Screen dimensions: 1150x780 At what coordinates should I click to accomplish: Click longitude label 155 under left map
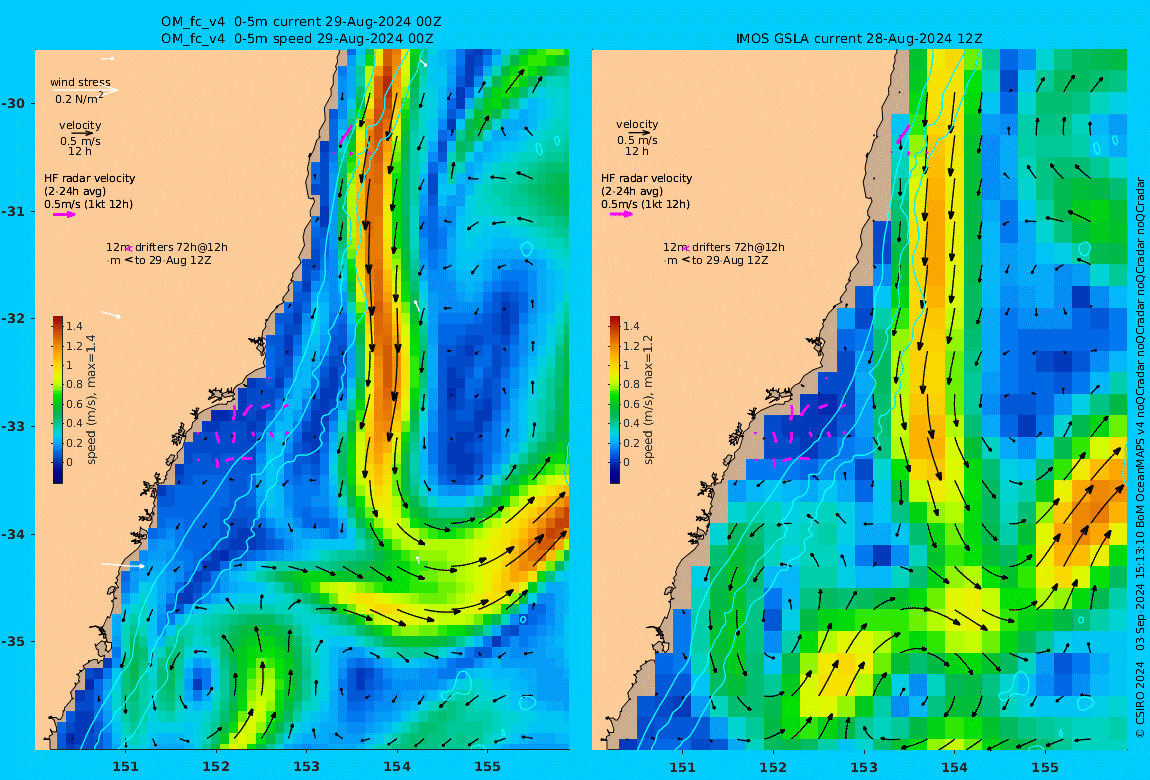pos(488,768)
